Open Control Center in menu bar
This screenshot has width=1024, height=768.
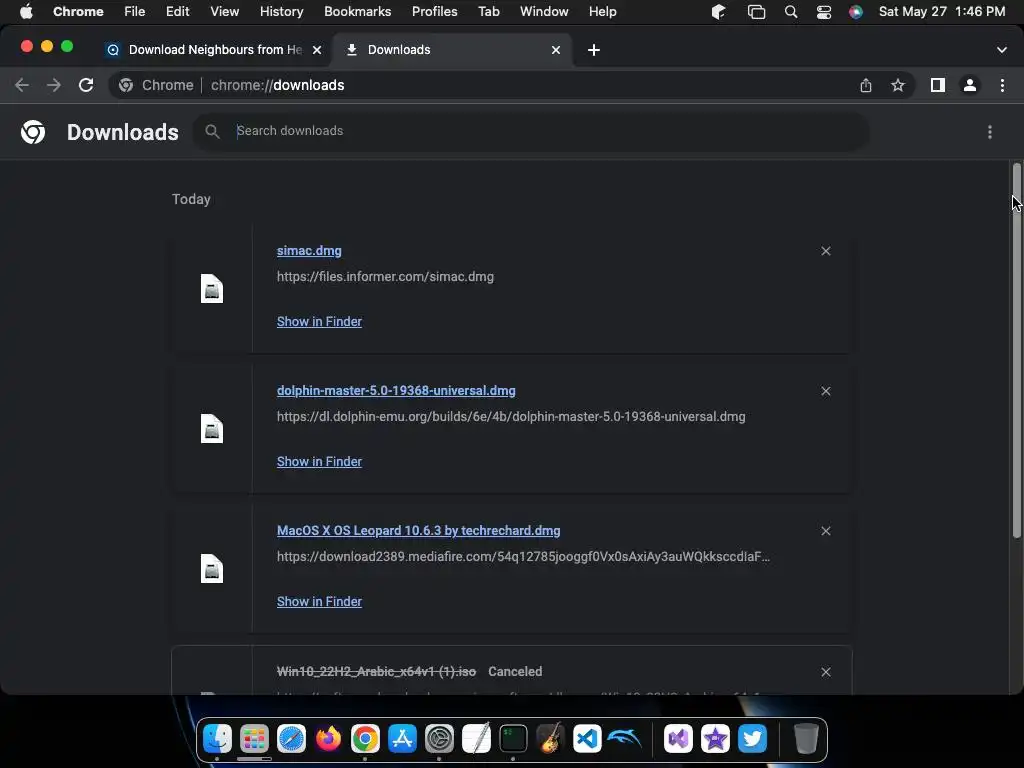824,12
